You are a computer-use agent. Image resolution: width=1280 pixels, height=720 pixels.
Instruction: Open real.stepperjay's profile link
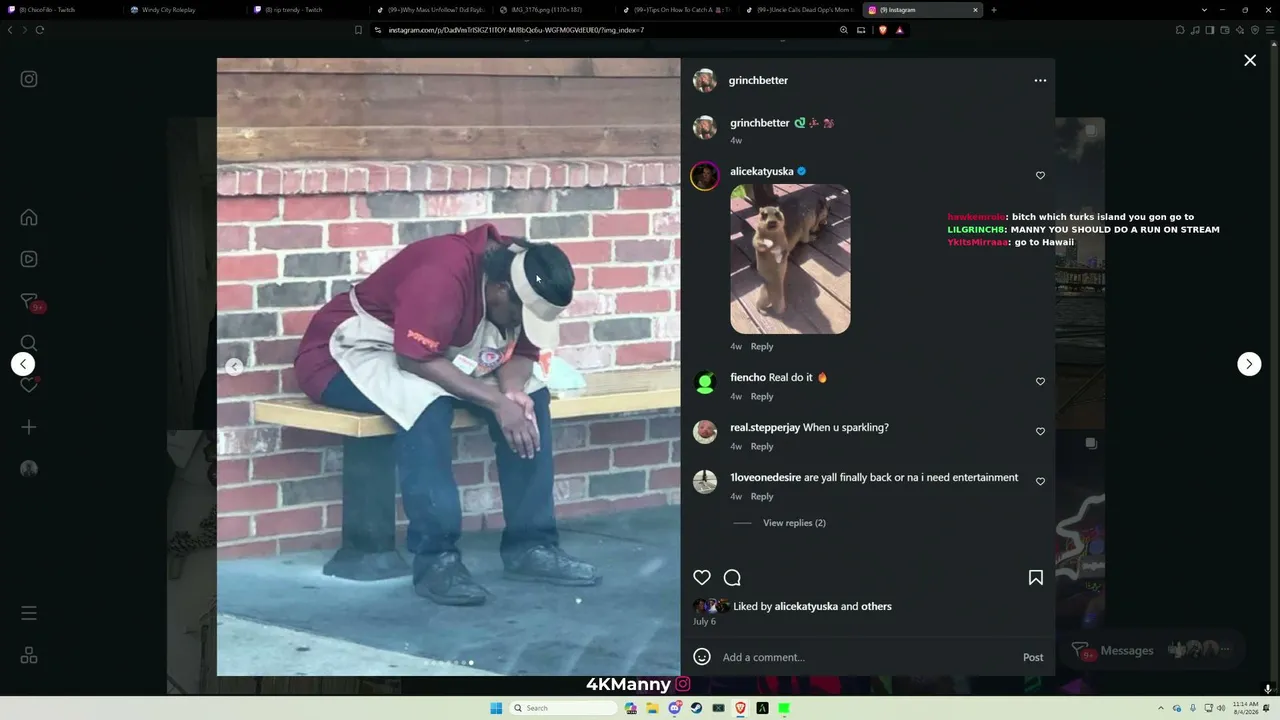765,427
